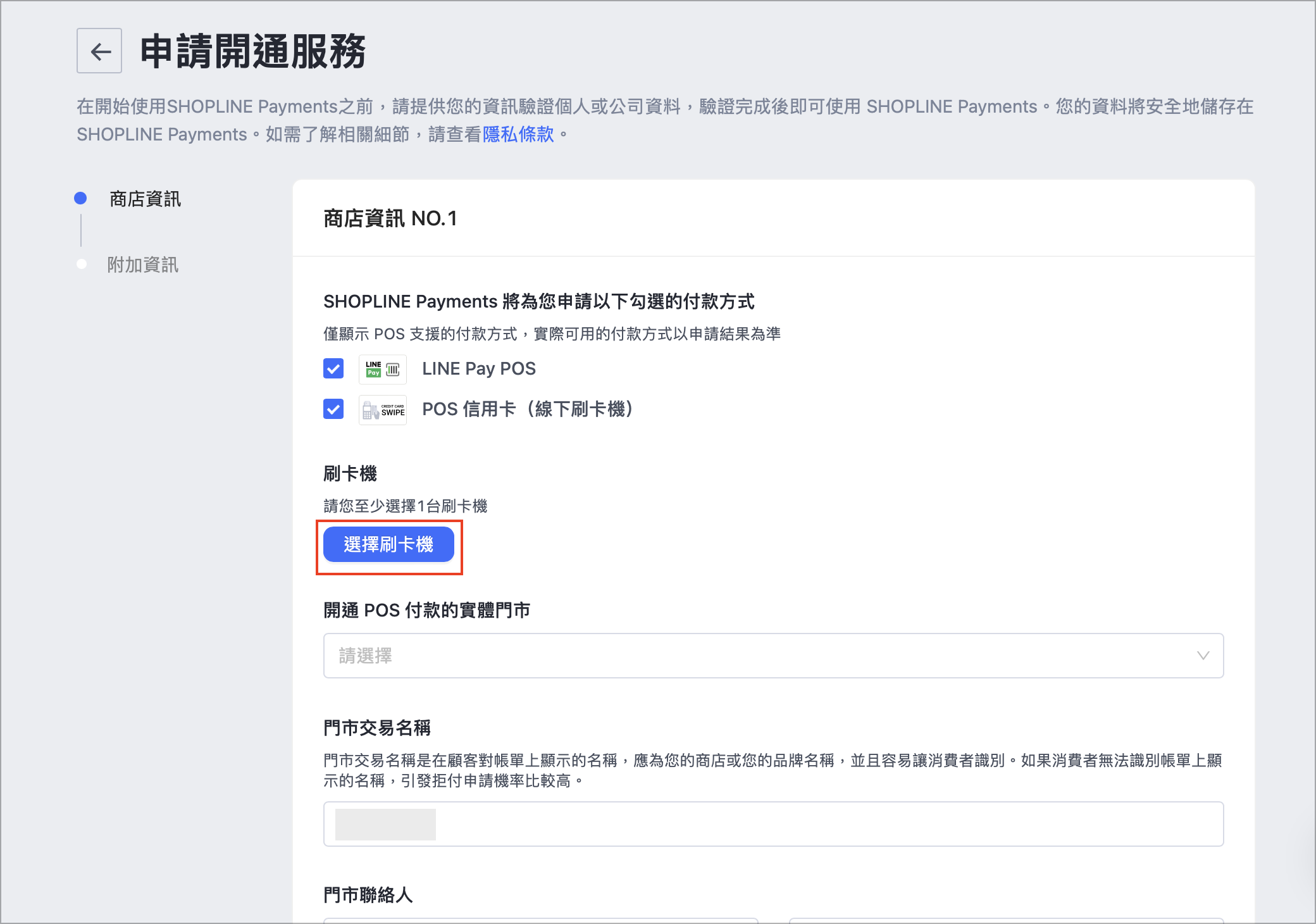Click the blue dot of 商店資訊 step
This screenshot has height=924, width=1316.
(x=80, y=198)
